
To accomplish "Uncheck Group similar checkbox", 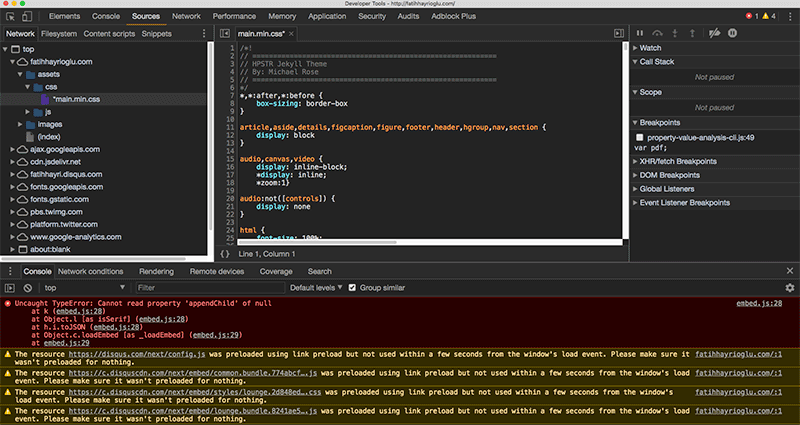I will pos(352,288).
